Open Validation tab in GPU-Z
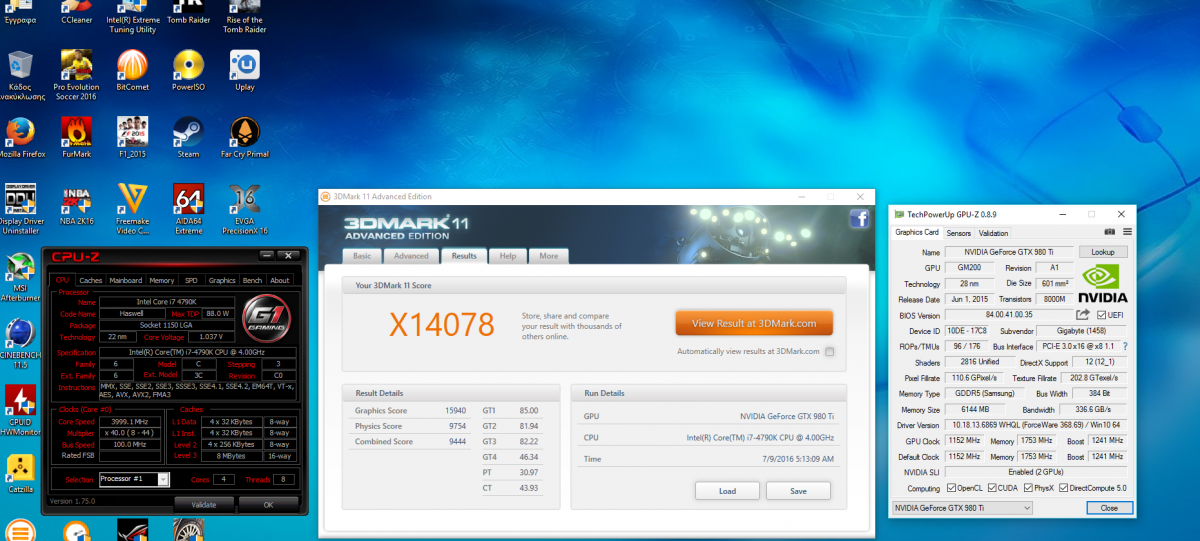 click(994, 233)
